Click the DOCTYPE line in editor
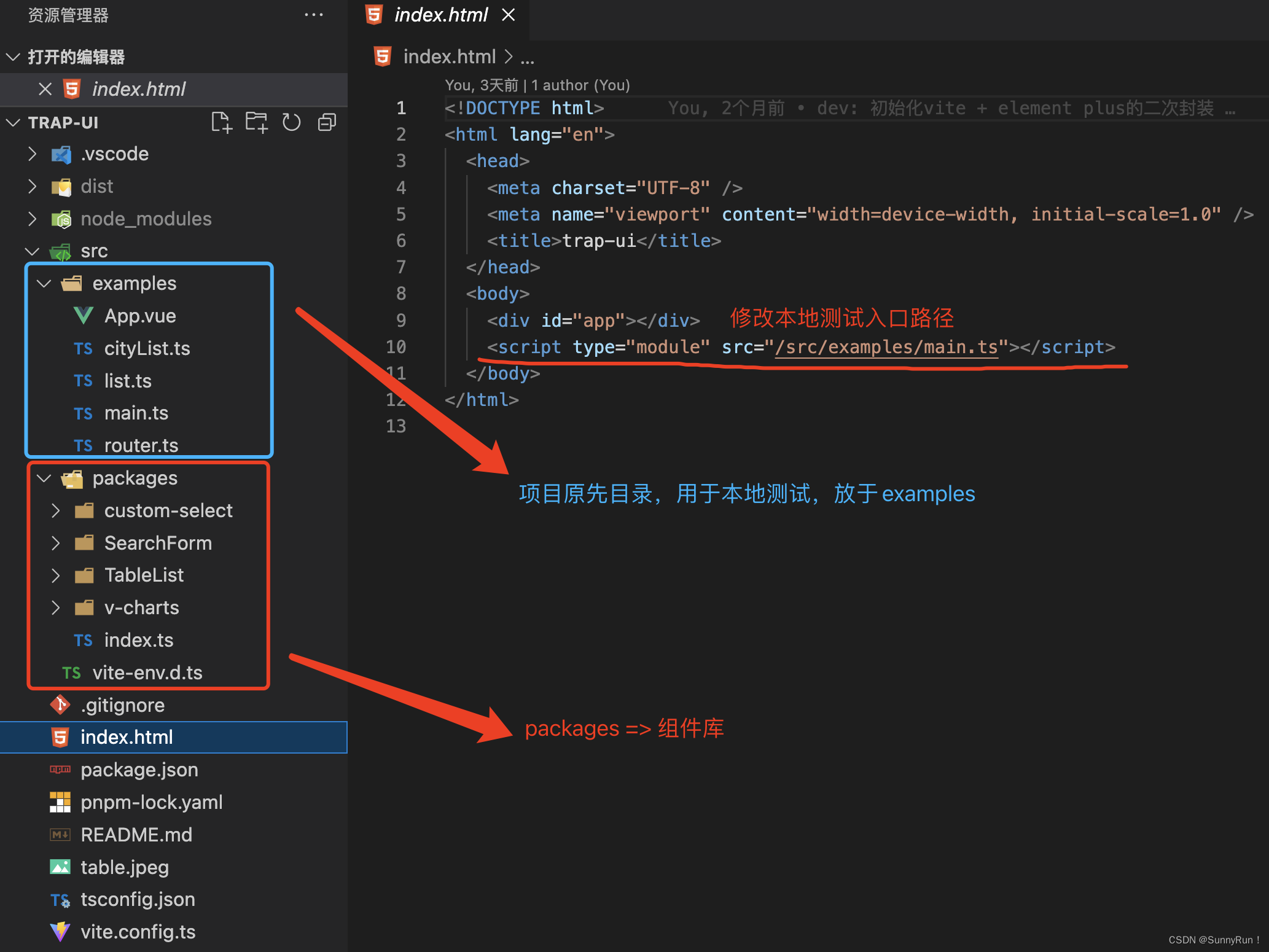Image resolution: width=1269 pixels, height=952 pixels. point(524,108)
